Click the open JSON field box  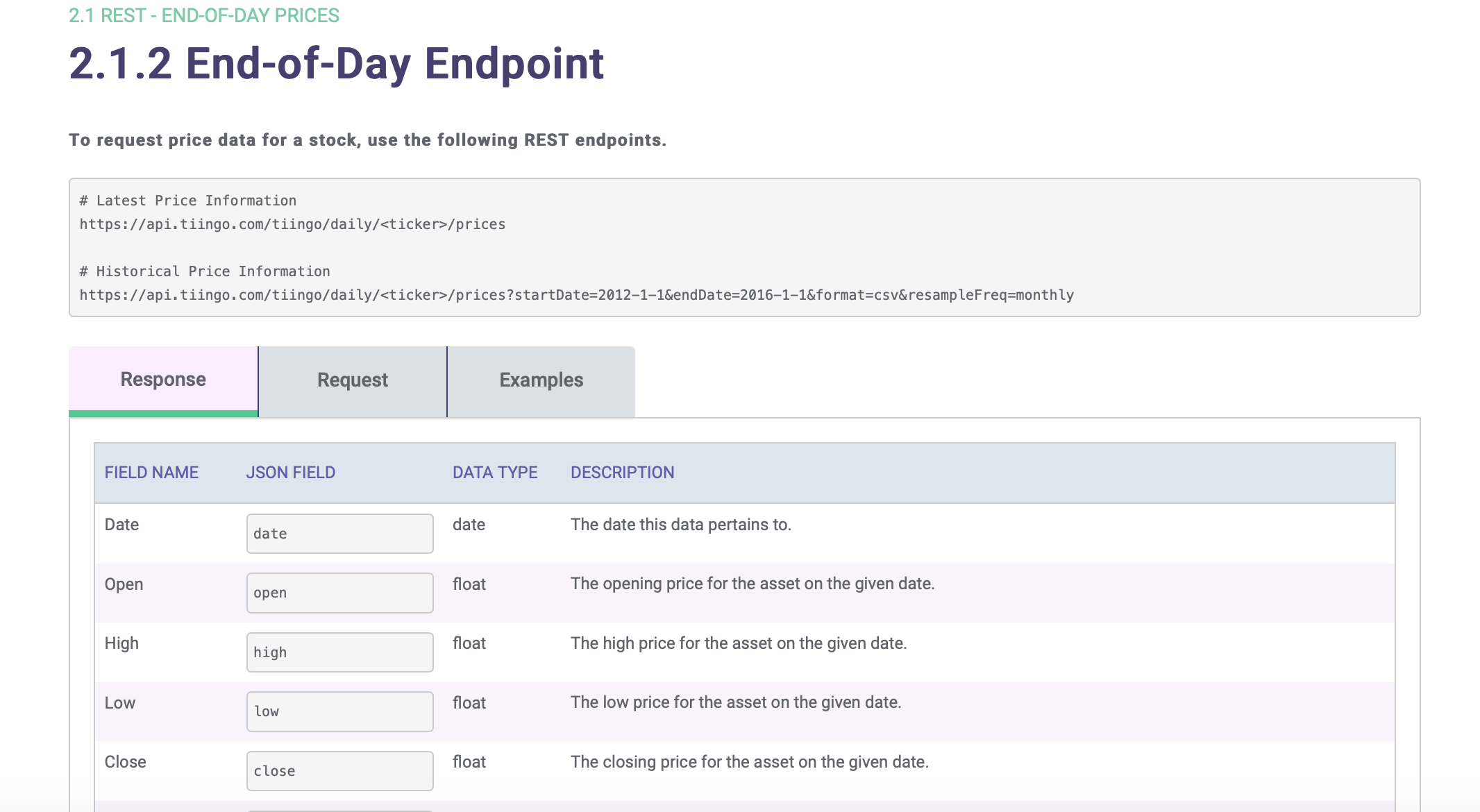(x=339, y=593)
